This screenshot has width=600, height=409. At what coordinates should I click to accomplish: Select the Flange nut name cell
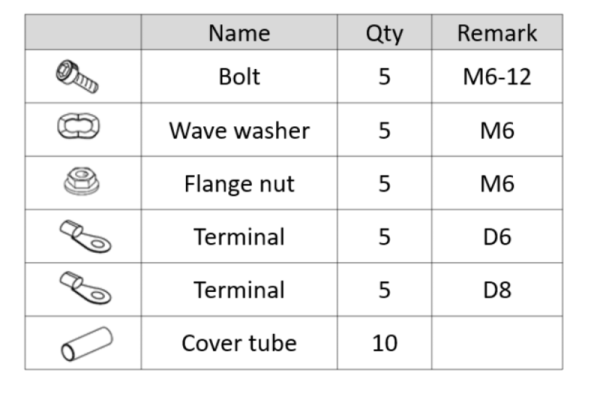pyautogui.click(x=239, y=183)
